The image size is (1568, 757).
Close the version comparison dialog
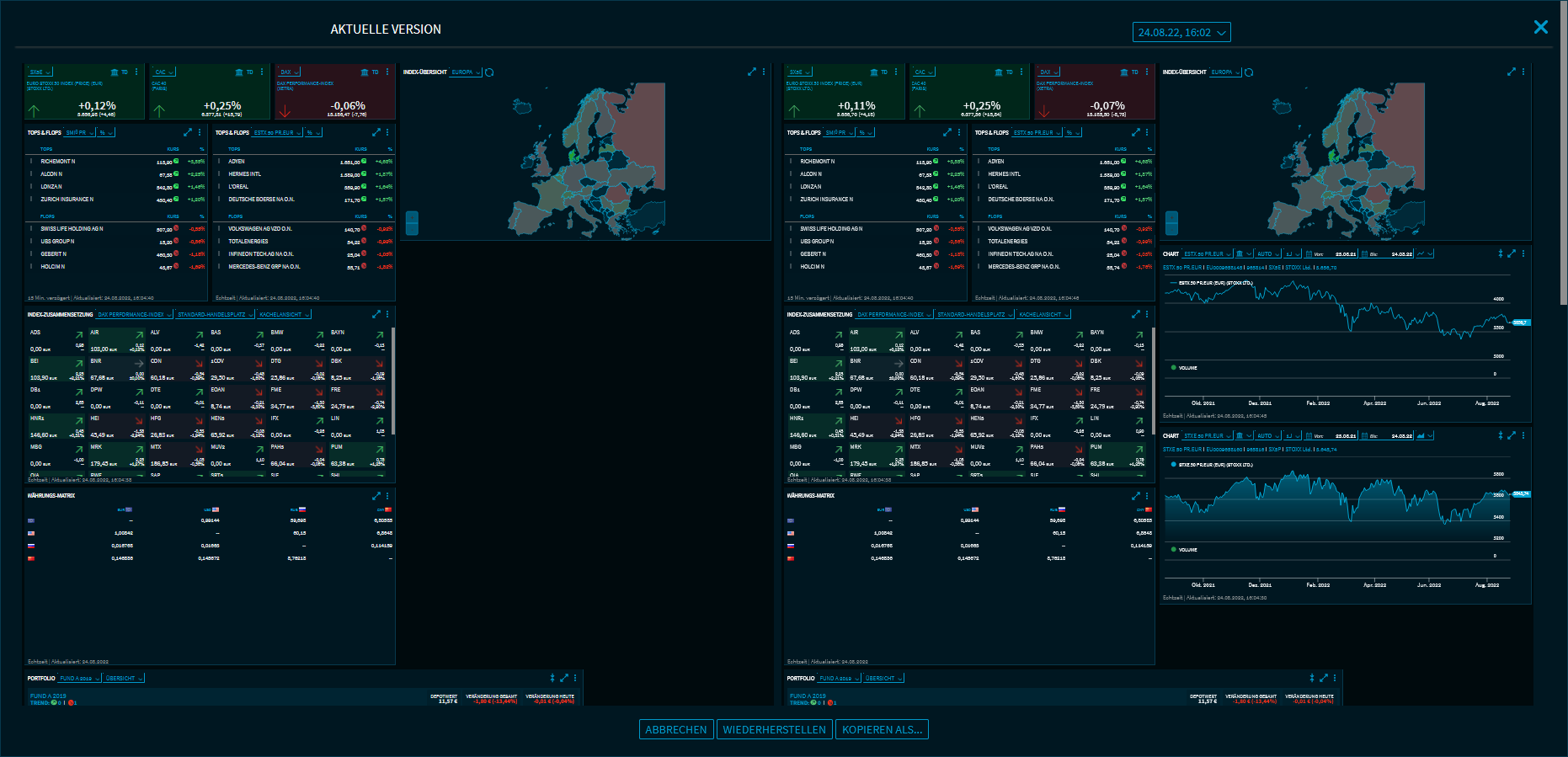click(1540, 28)
